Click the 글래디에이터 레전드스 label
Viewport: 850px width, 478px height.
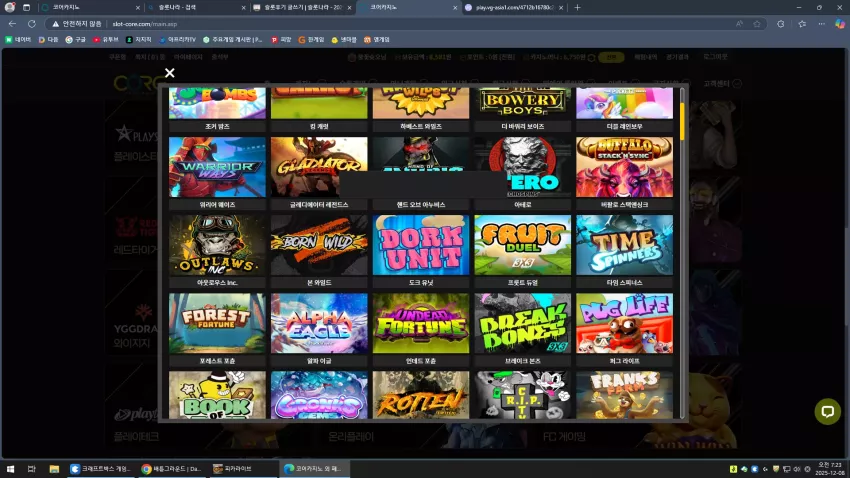tap(319, 205)
